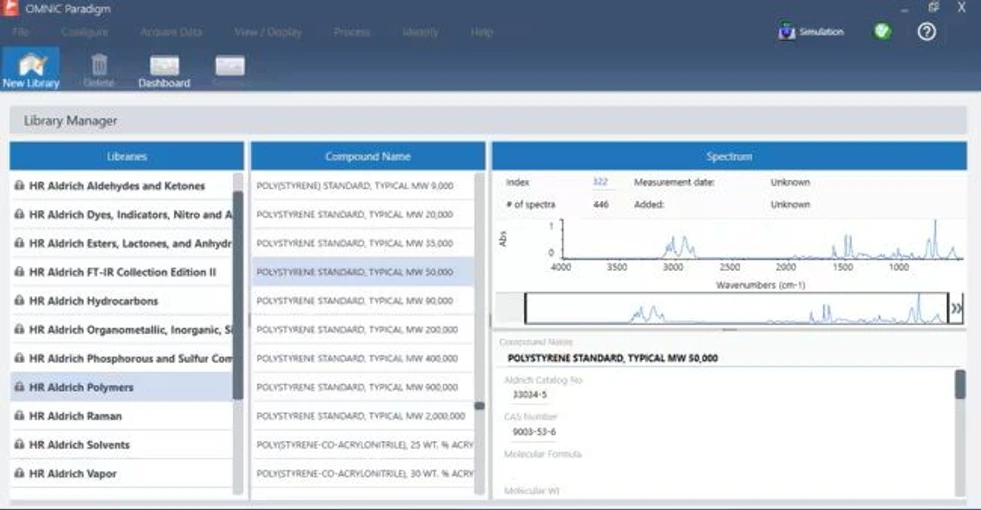
Task: Select POLYSTYRENE STANDARD MW 200,000 compound
Action: coord(363,330)
